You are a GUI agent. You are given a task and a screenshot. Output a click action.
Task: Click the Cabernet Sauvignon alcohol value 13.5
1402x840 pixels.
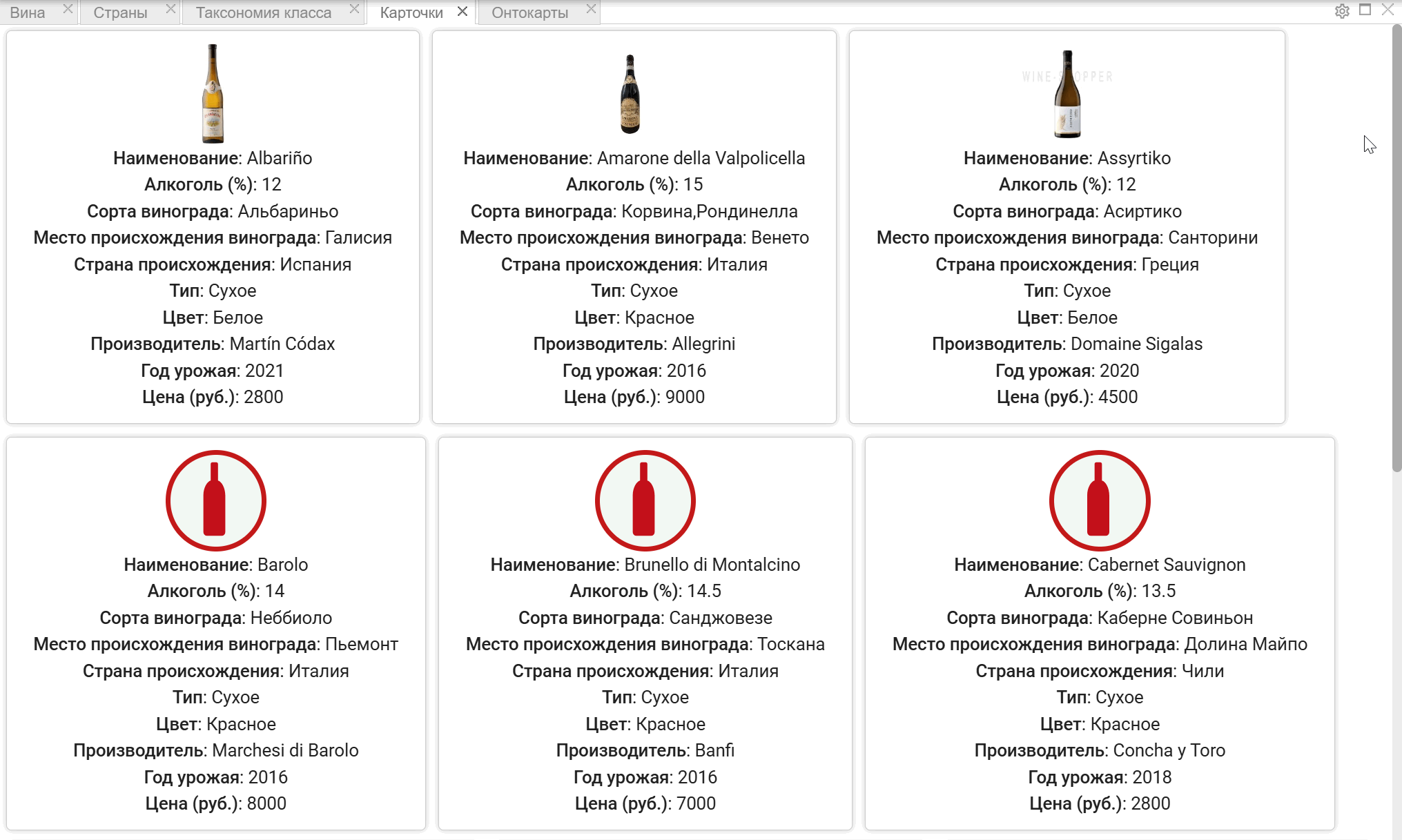(1158, 591)
